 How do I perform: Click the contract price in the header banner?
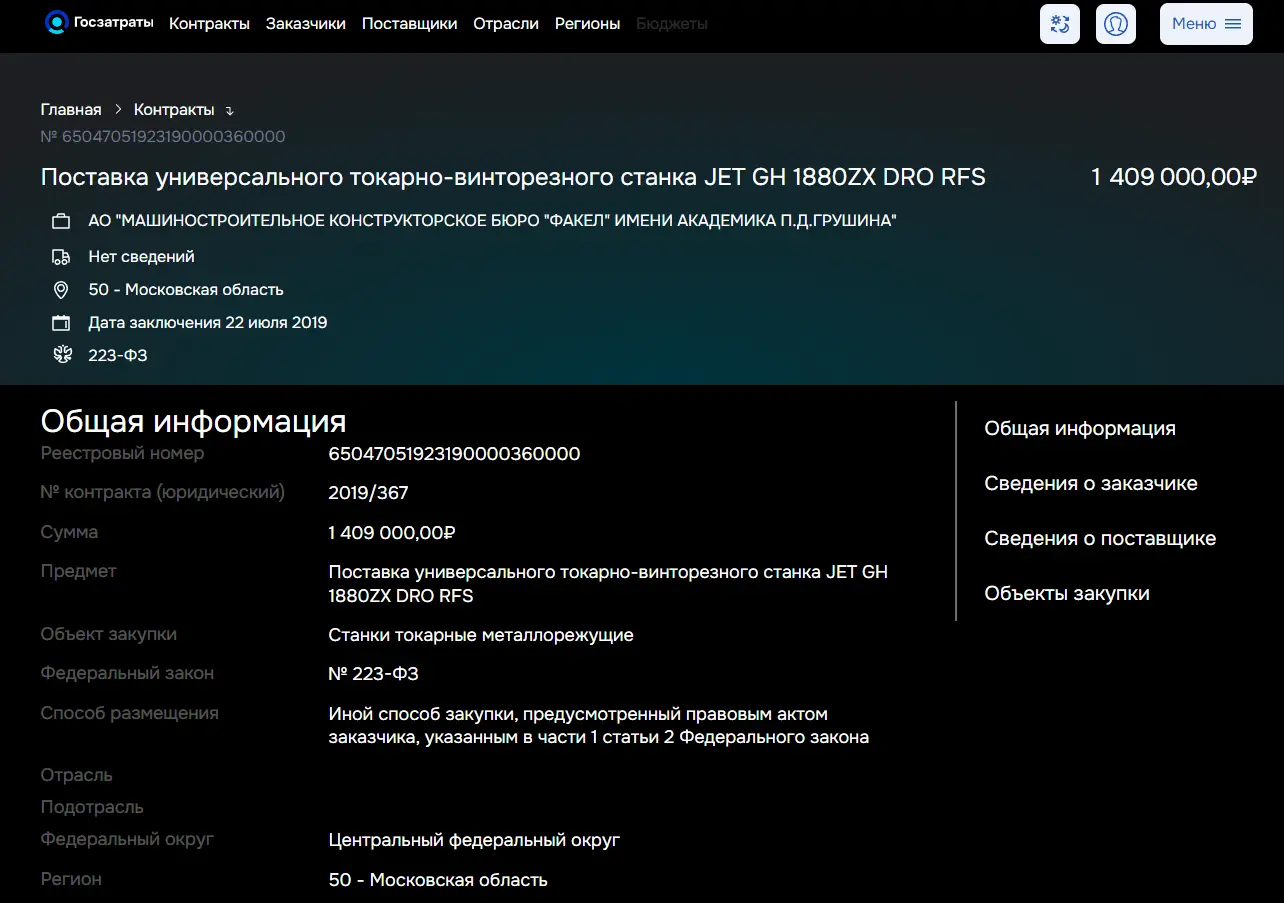[1174, 177]
